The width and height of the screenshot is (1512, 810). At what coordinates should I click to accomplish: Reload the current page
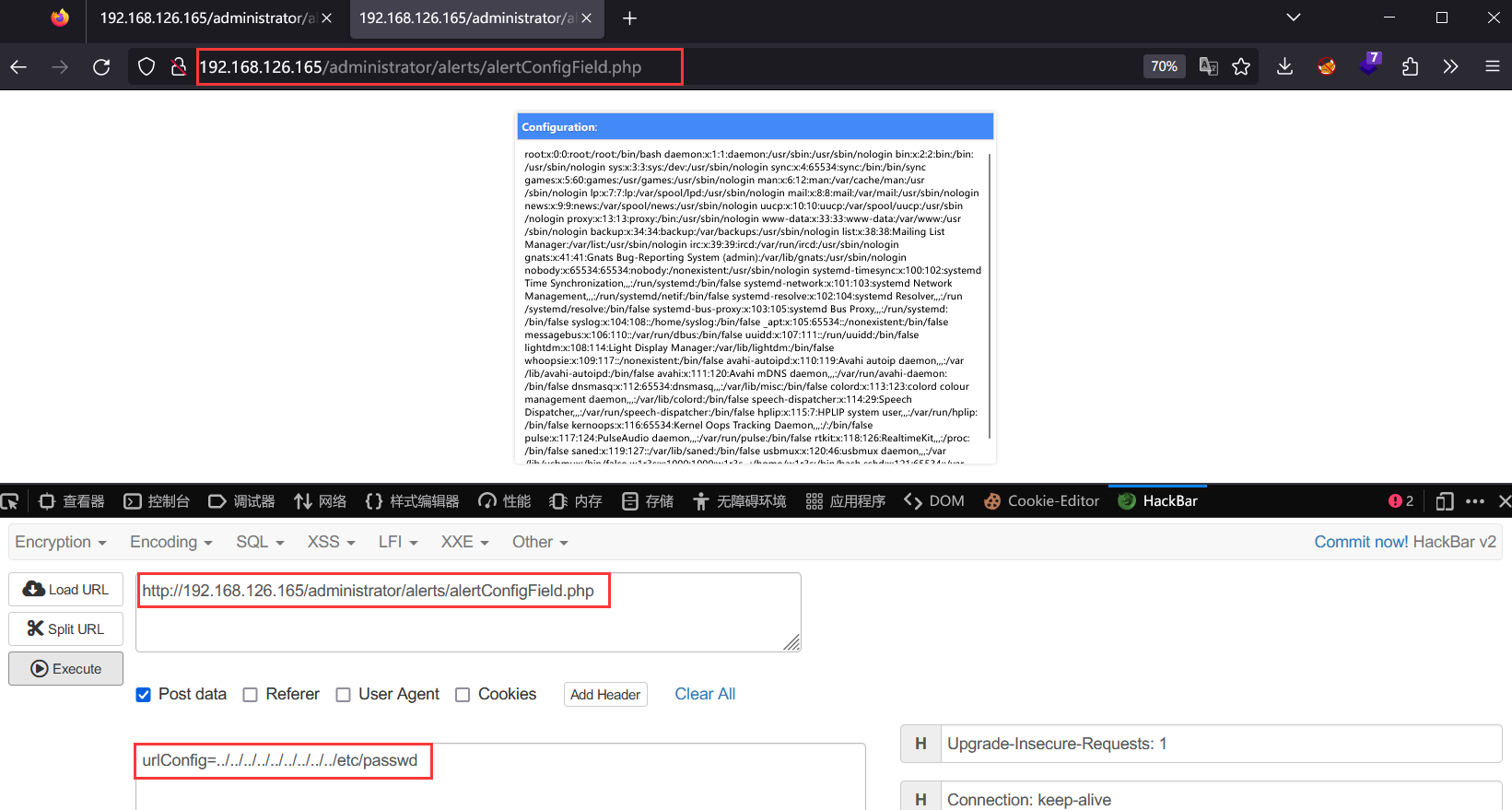point(101,66)
